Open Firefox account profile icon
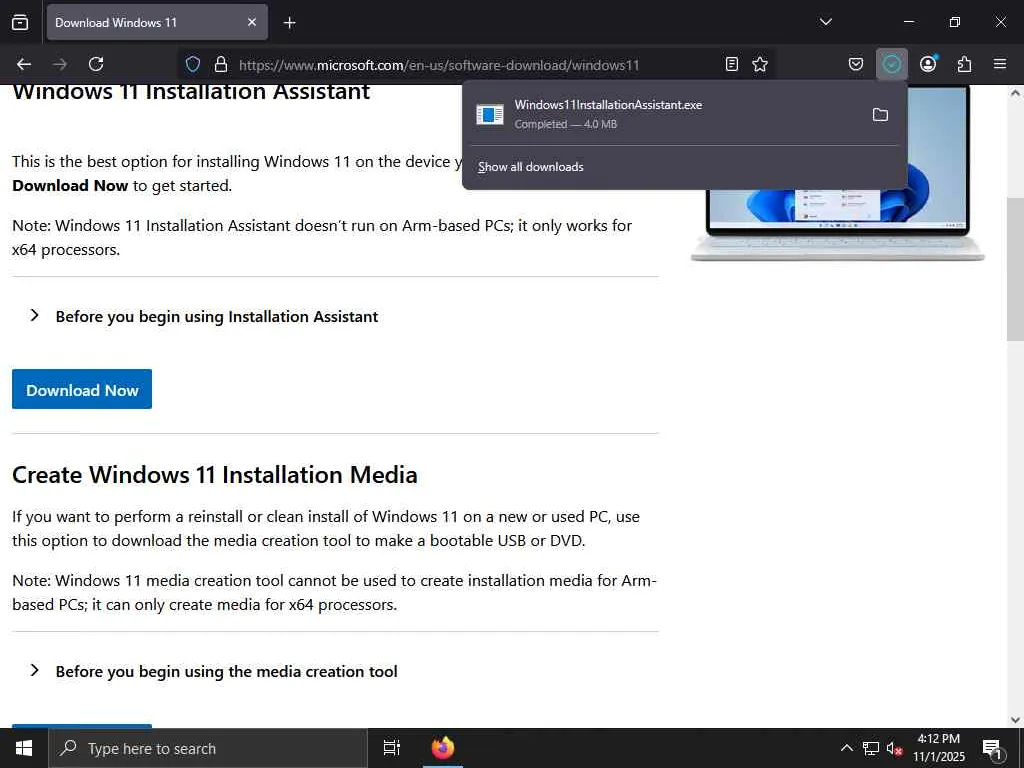This screenshot has width=1024, height=768. coord(928,64)
